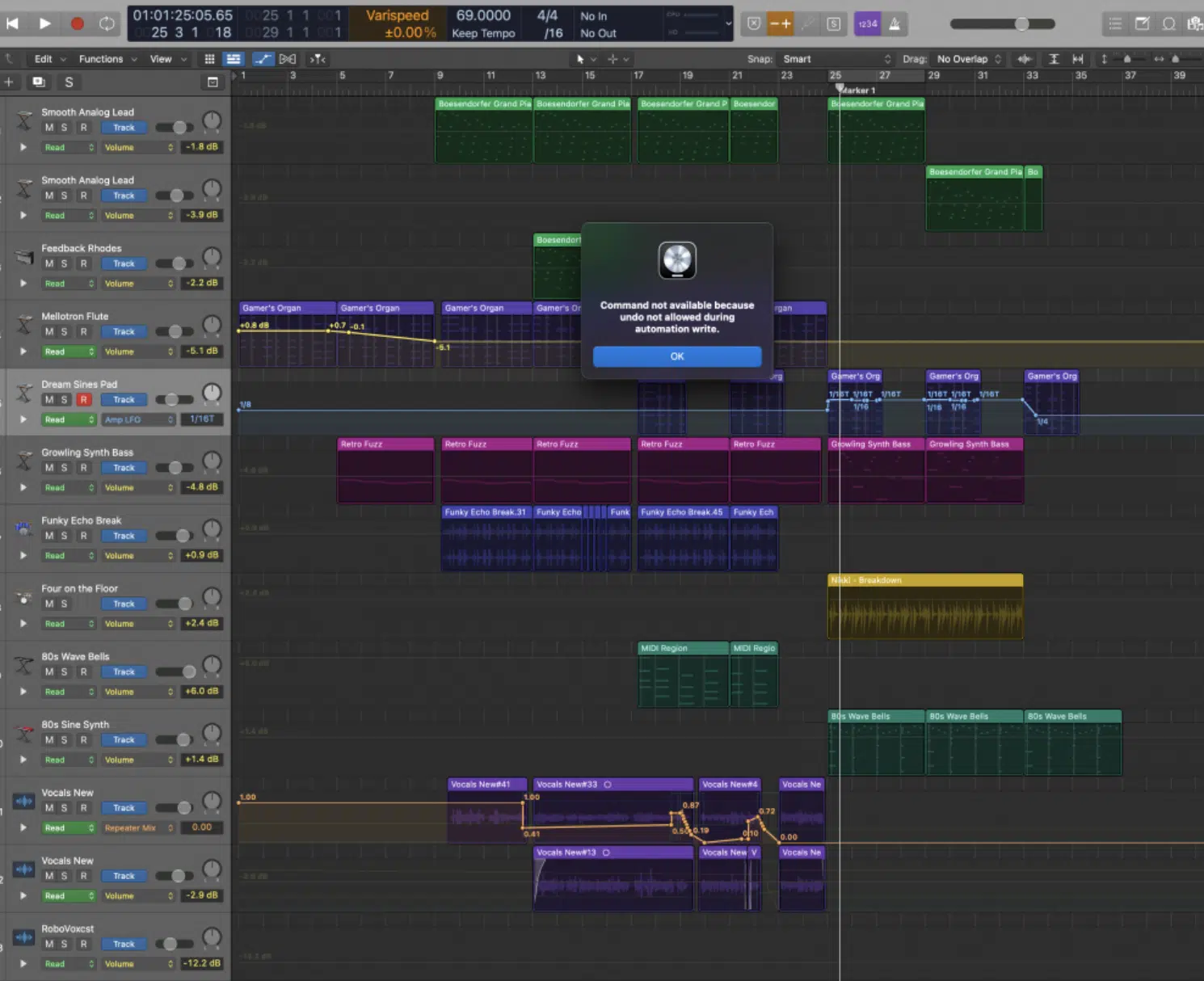This screenshot has width=1204, height=981.
Task: Click the Waveform Zoom button
Action: 1025,59
